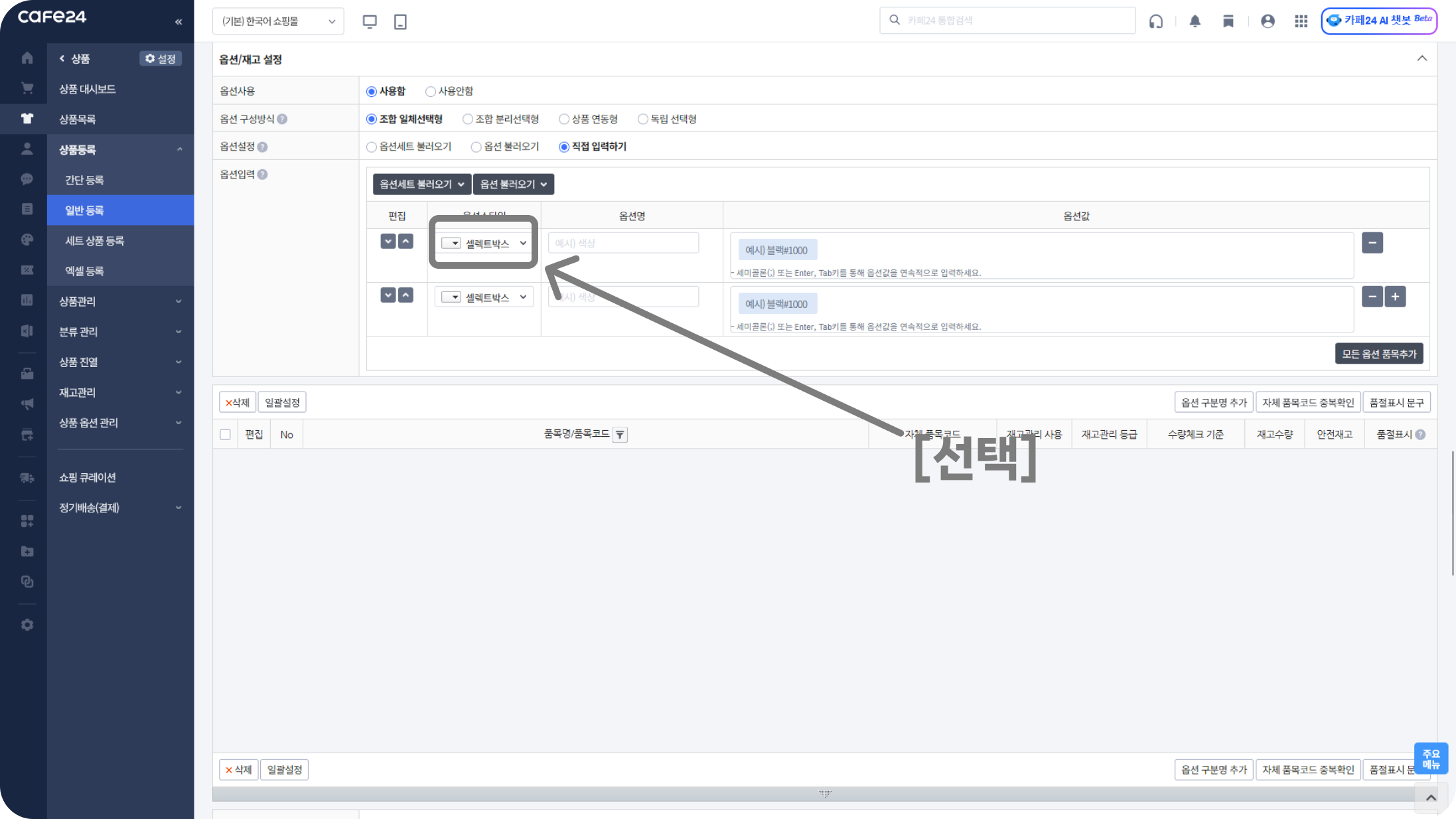Open 간단 등록 in the sidebar
This screenshot has height=819, width=1456.
click(84, 180)
